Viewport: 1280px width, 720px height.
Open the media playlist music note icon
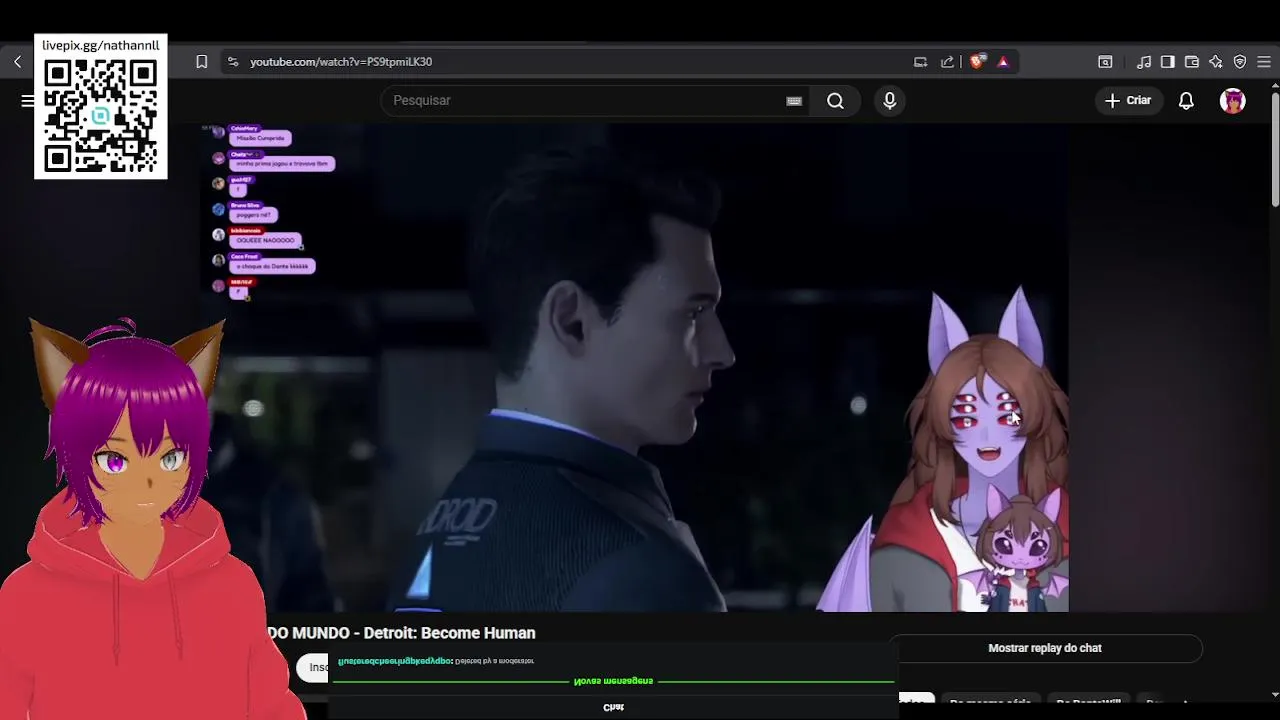[1144, 62]
